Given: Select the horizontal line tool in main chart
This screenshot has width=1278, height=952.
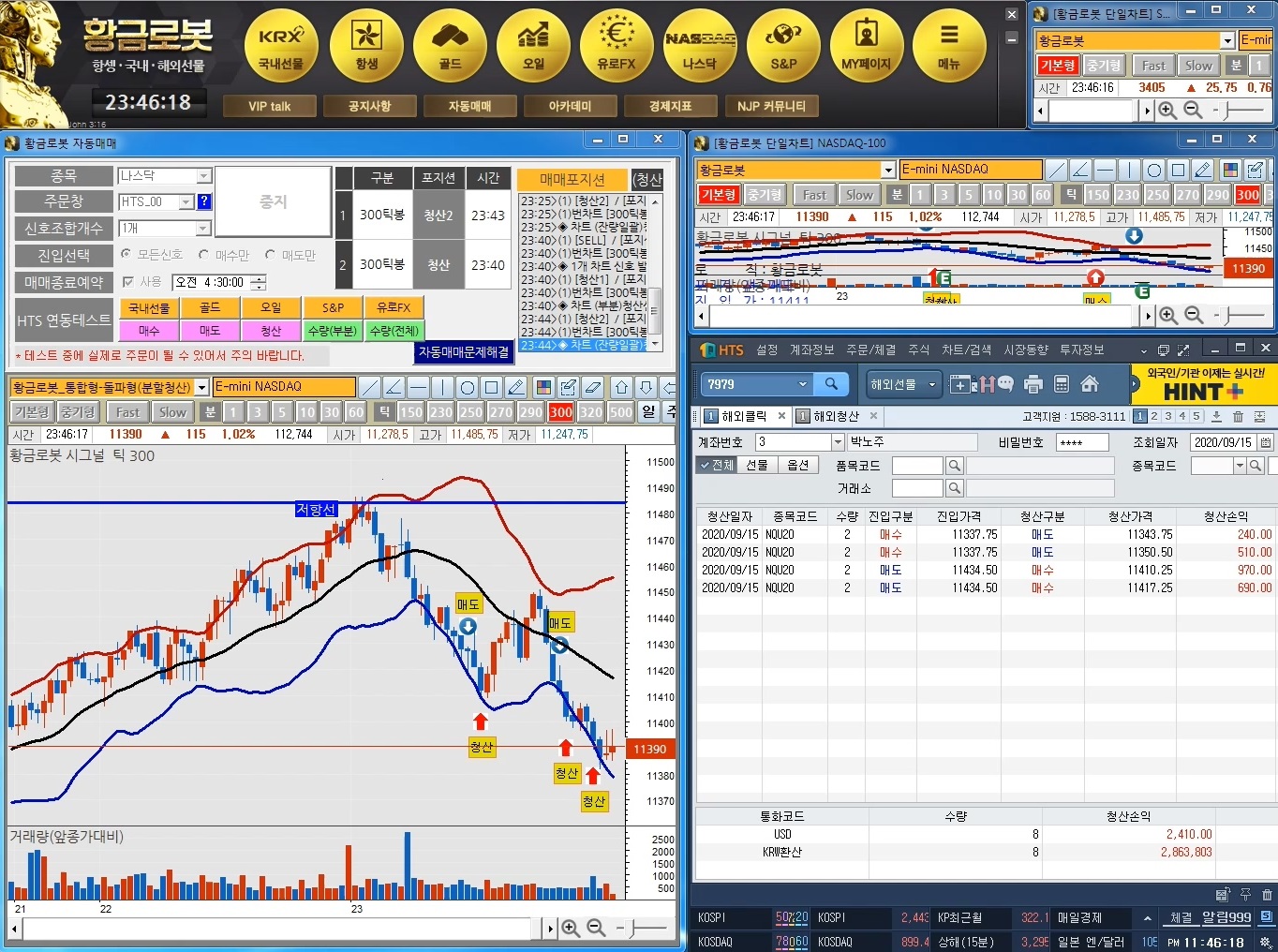Looking at the screenshot, I should [x=419, y=387].
